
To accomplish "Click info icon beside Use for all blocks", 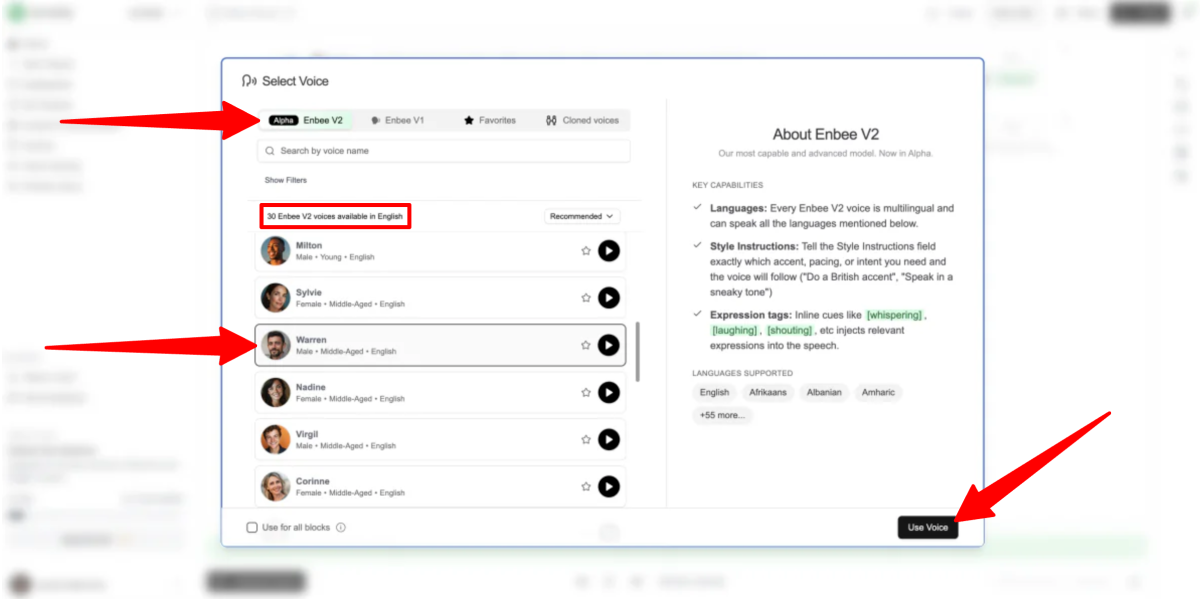I will (x=341, y=527).
